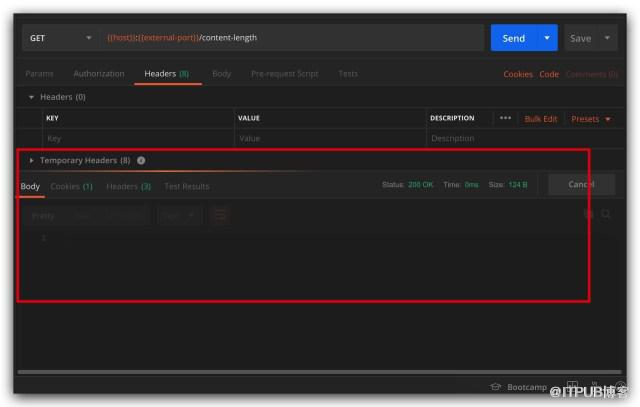The image size is (640, 407).
Task: Open the request Body tab
Action: 222,74
